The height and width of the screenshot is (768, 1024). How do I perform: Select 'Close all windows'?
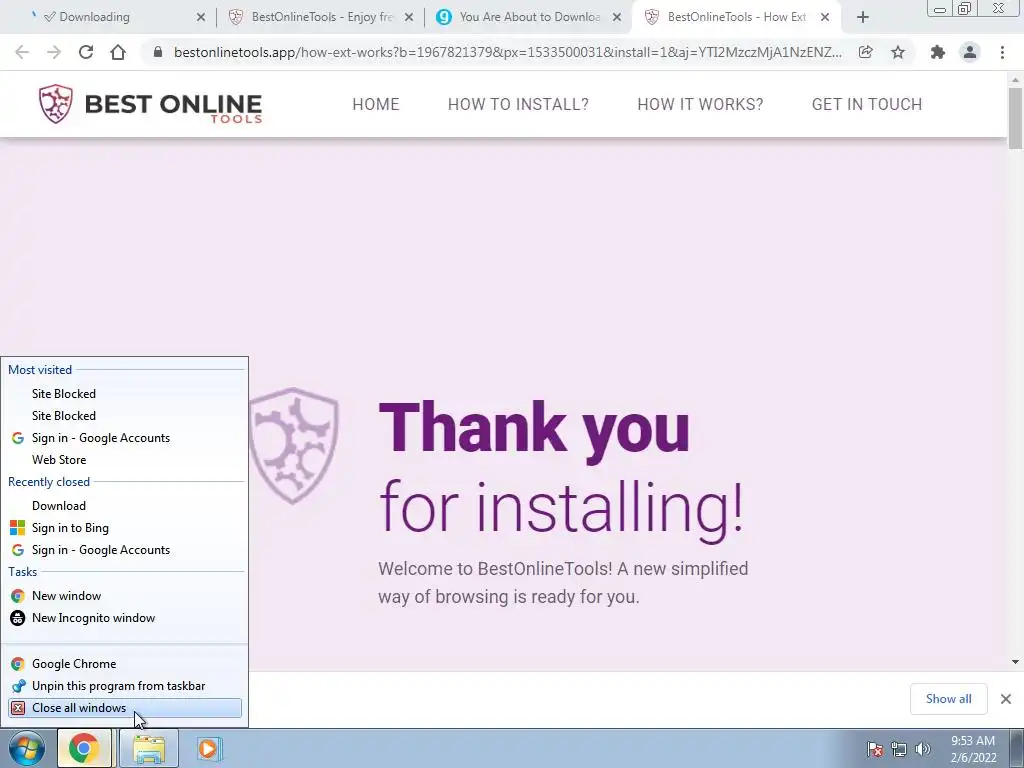coord(125,708)
